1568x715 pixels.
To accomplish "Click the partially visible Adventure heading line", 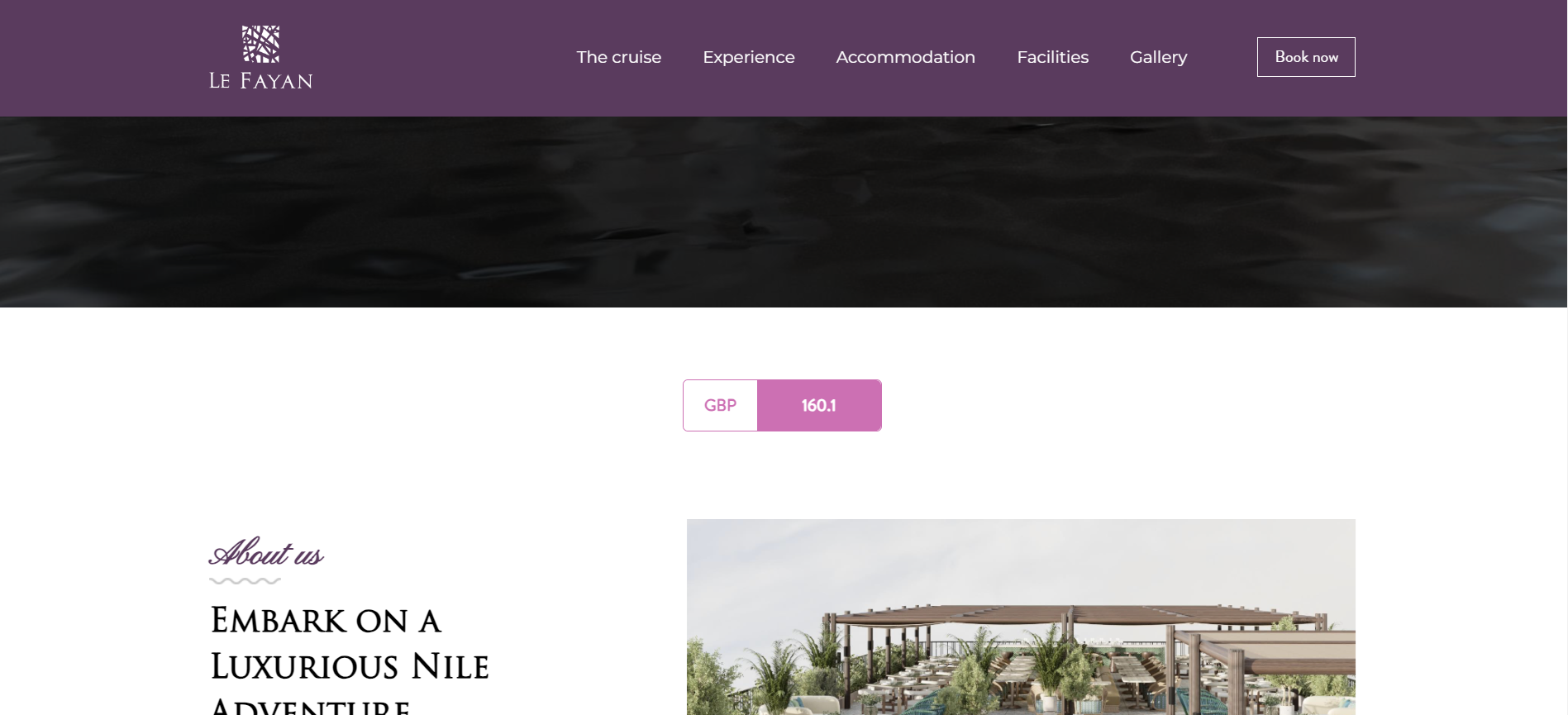I will click(x=311, y=706).
